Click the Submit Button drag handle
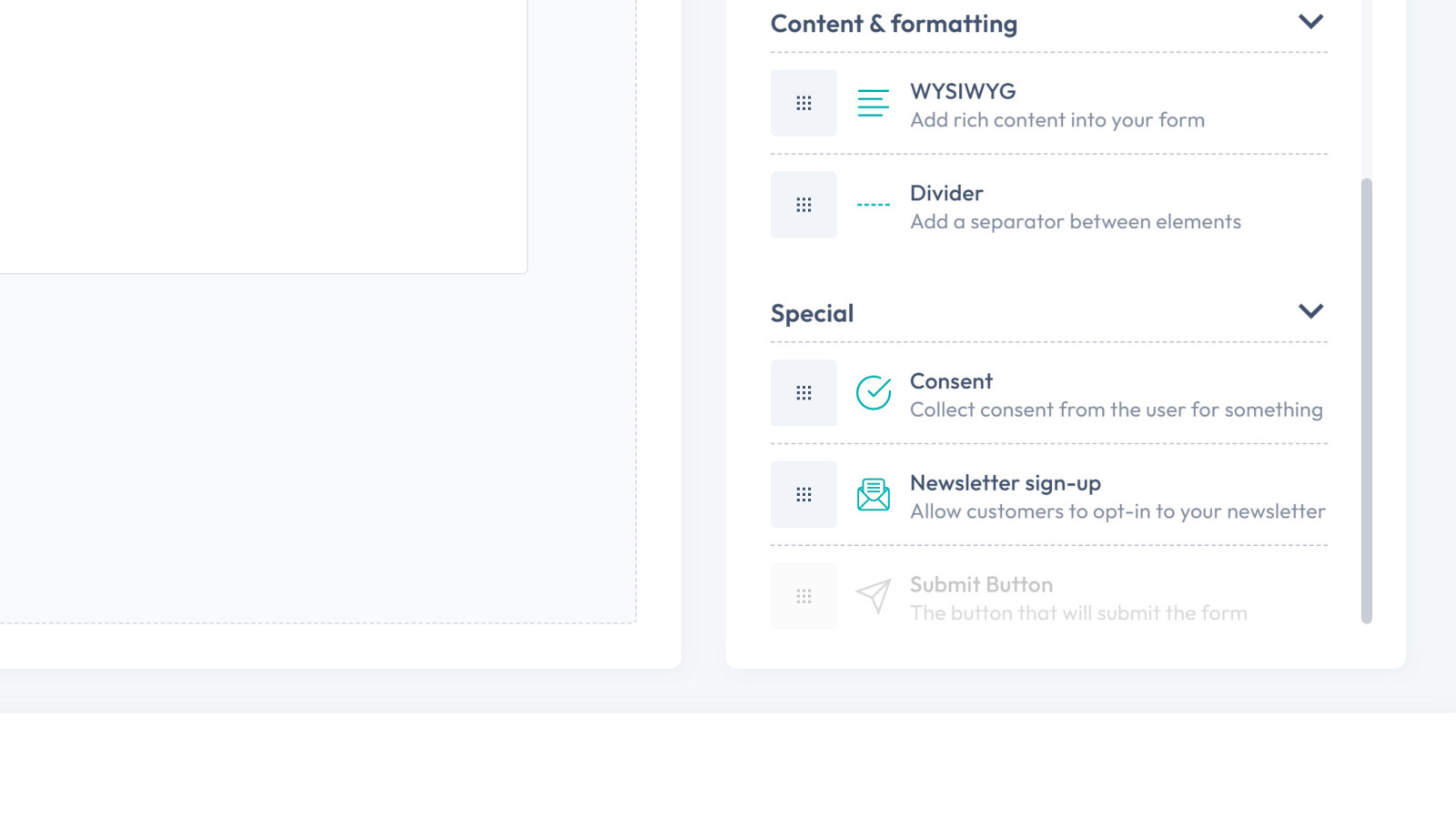The image size is (1456, 819). coord(804,597)
